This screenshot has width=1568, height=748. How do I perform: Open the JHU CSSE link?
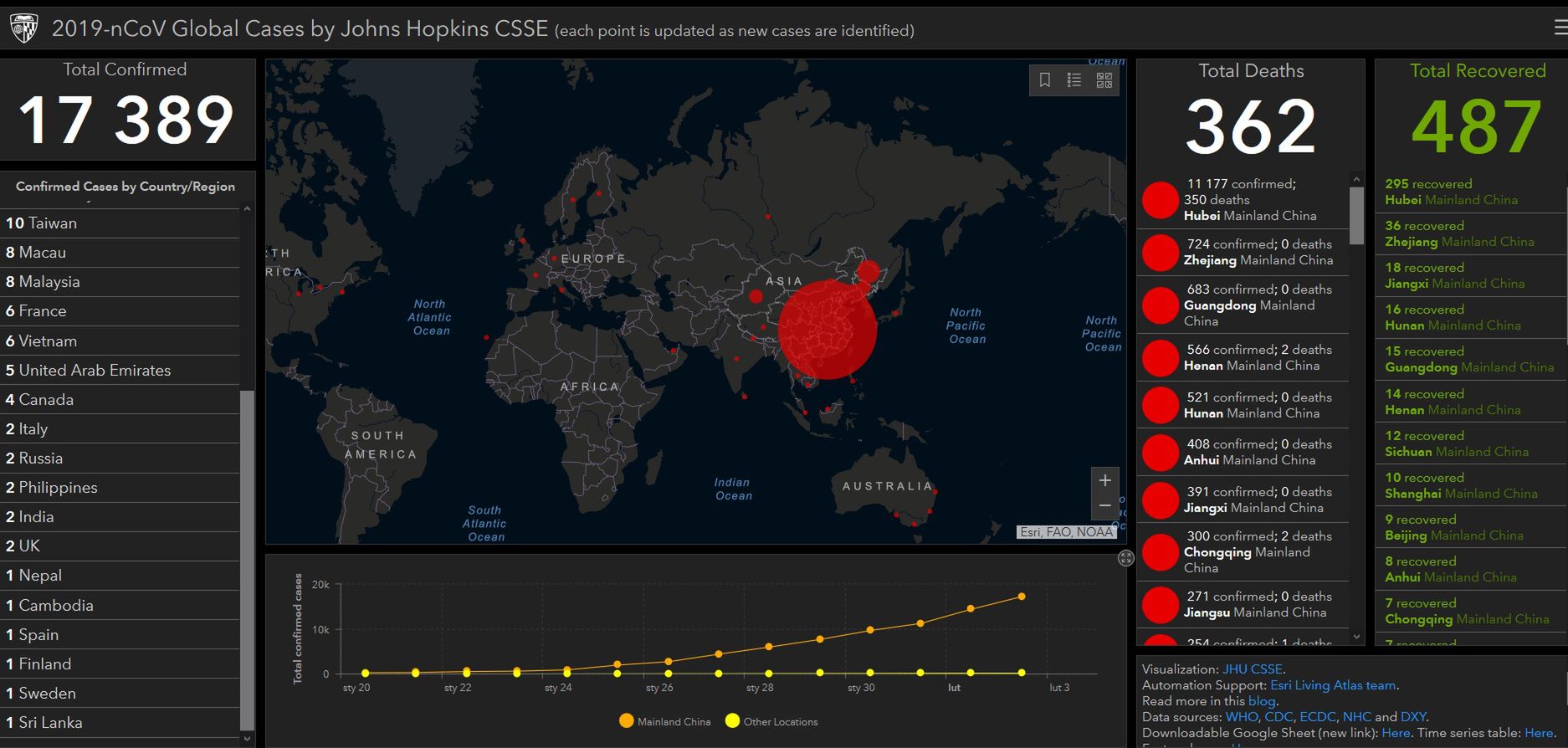pos(1253,669)
